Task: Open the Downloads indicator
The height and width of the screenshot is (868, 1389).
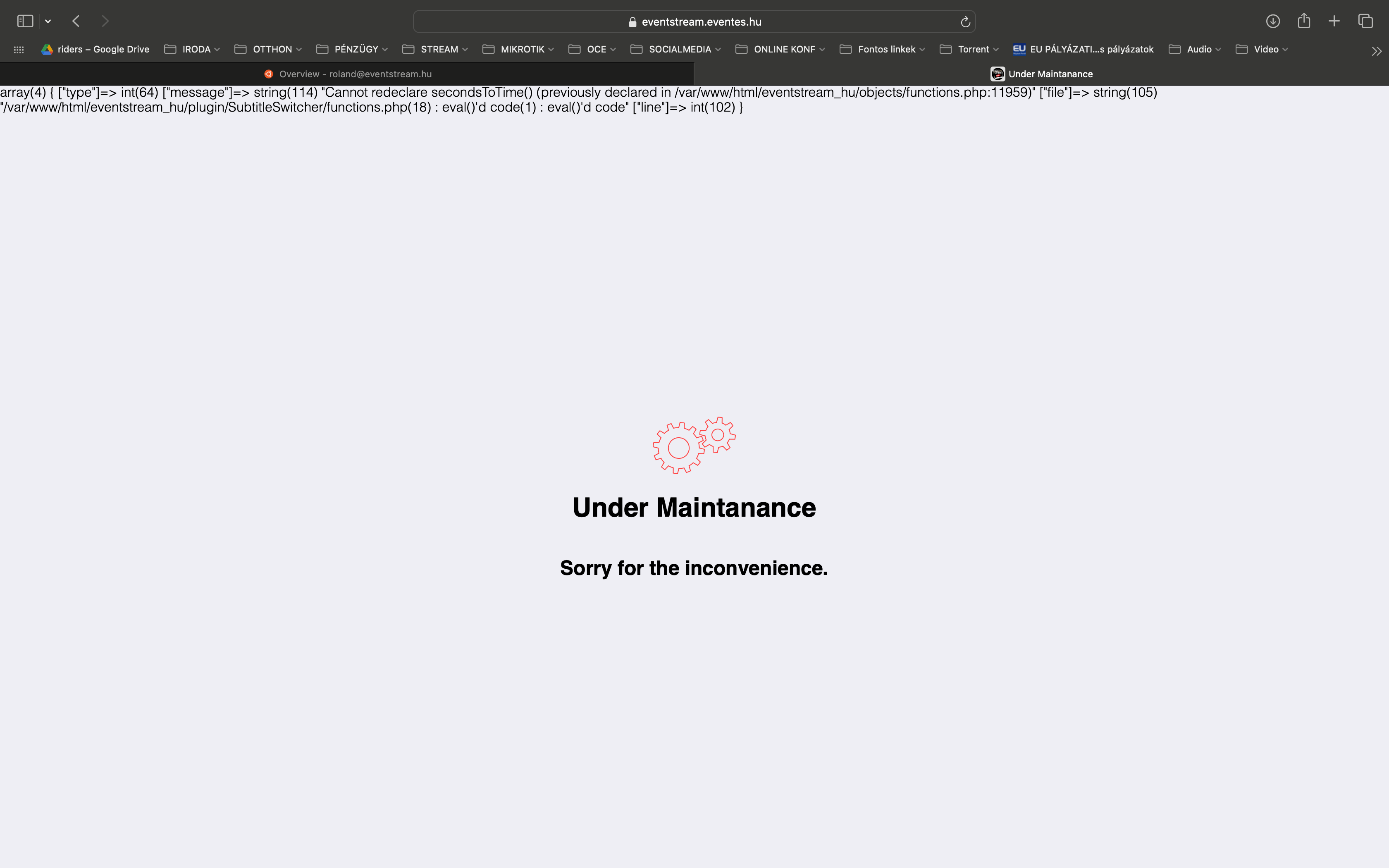Action: 1273,21
